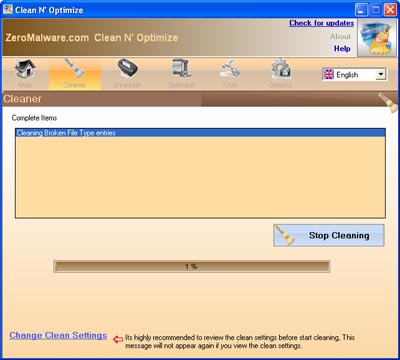Open the About link
This screenshot has width=400, height=360.
[x=340, y=36]
